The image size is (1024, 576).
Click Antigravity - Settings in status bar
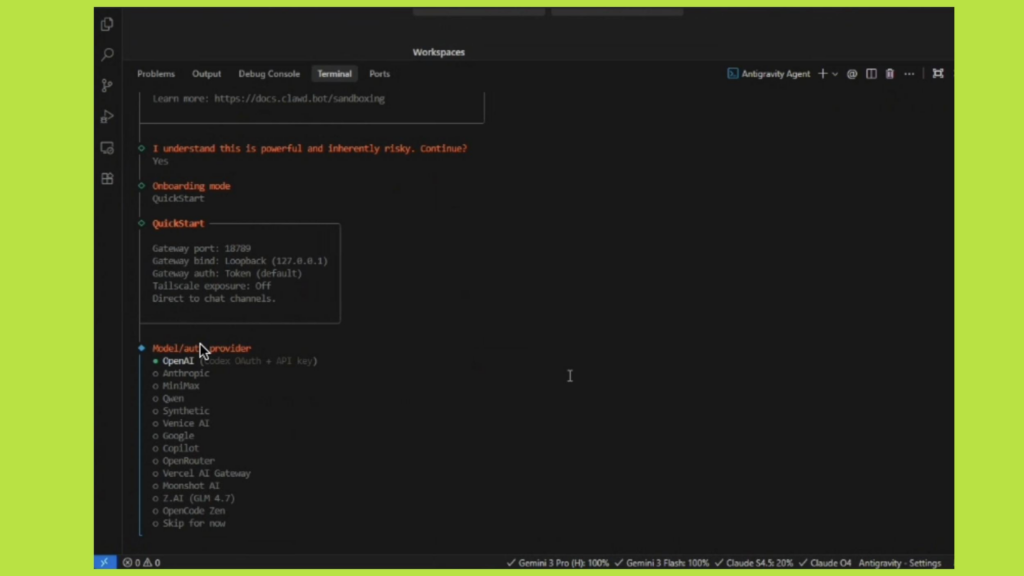pos(898,563)
